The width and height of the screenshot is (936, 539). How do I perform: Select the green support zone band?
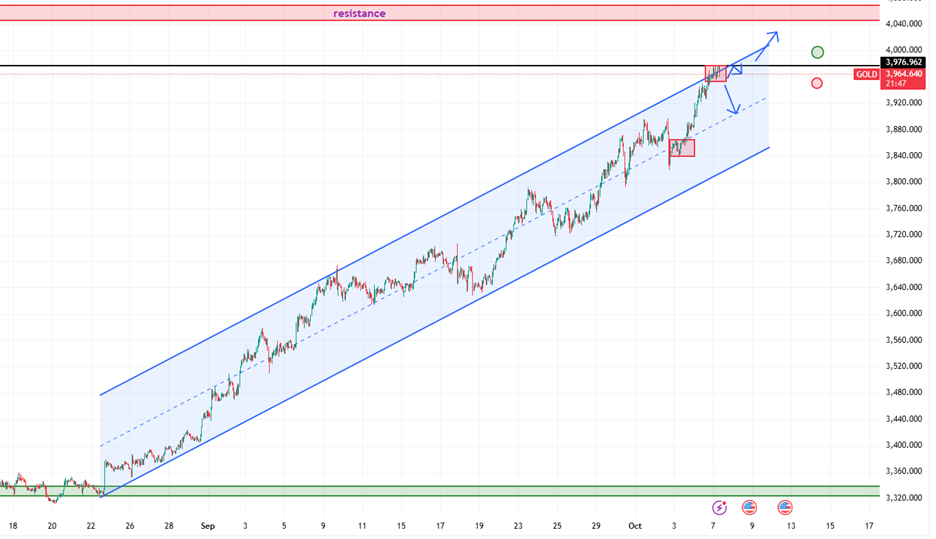pos(500,490)
